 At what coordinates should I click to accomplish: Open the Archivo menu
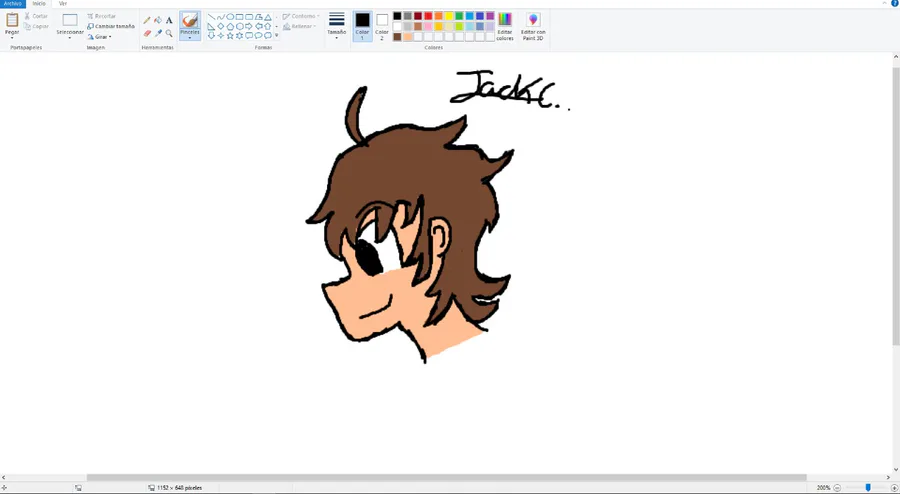coord(13,3)
